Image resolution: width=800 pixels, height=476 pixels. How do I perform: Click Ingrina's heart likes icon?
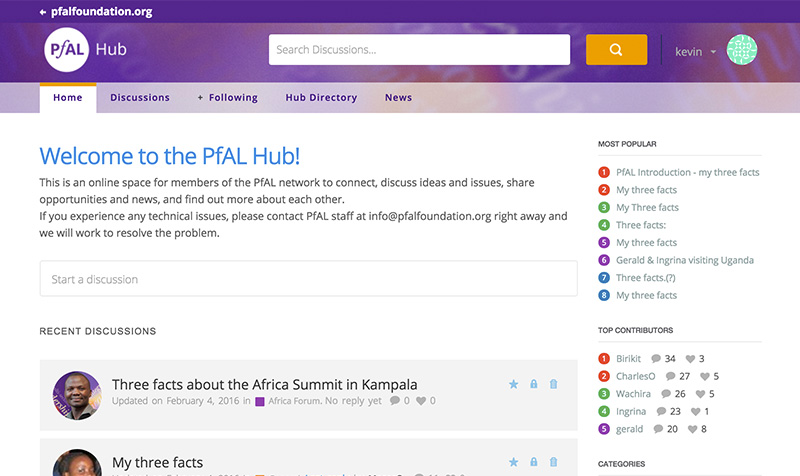pyautogui.click(x=695, y=412)
